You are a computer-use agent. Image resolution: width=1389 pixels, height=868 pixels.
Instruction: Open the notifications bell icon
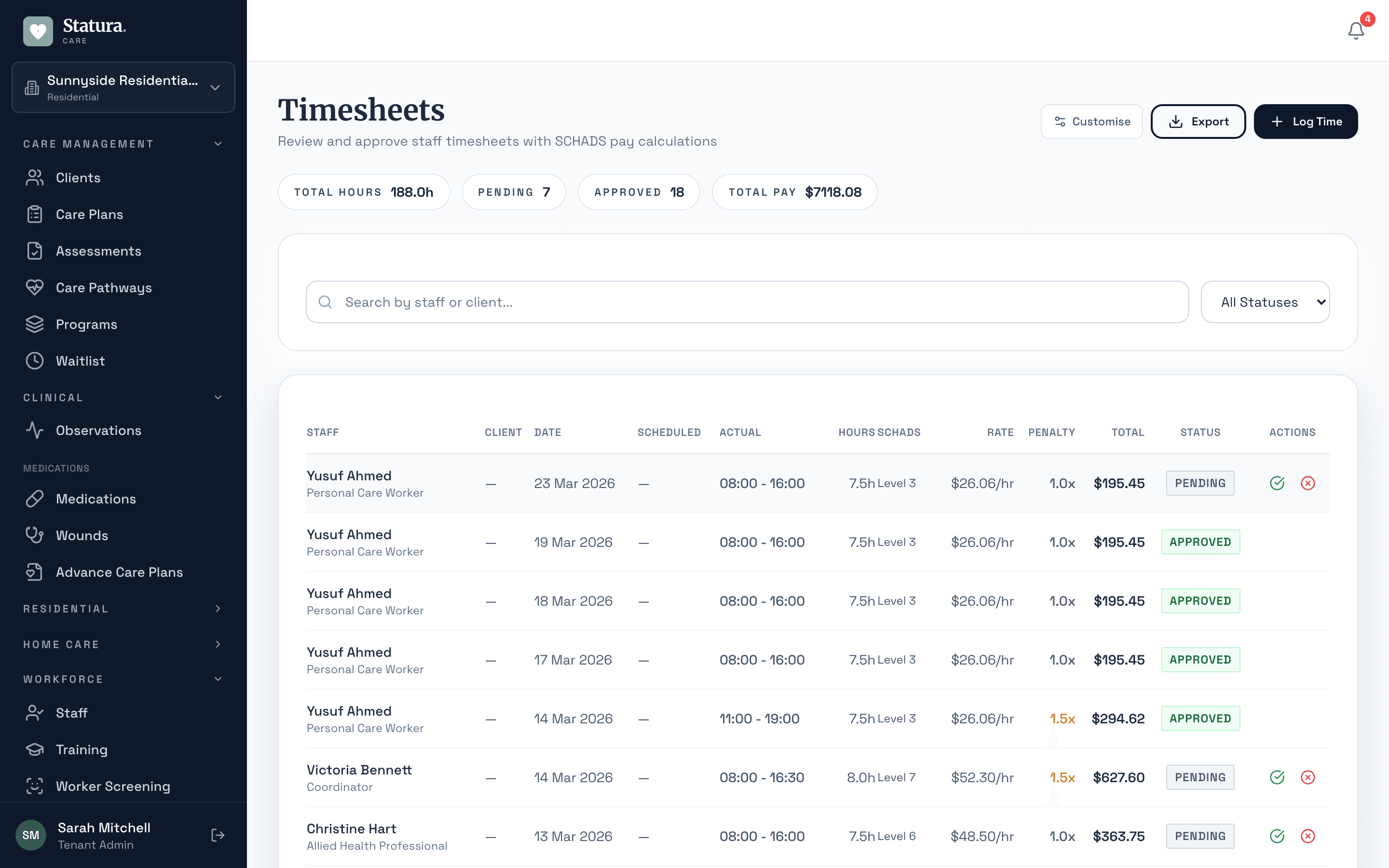[1355, 30]
